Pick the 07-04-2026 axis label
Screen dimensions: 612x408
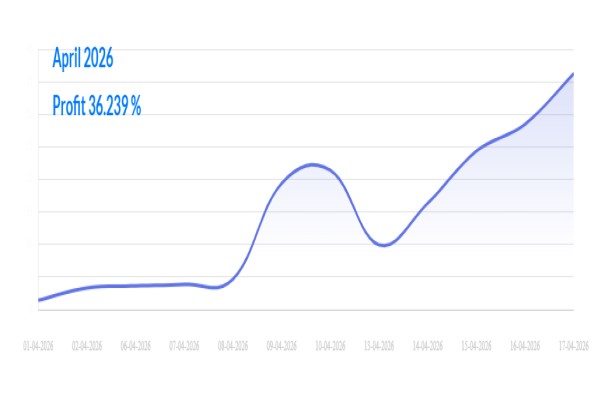click(184, 346)
